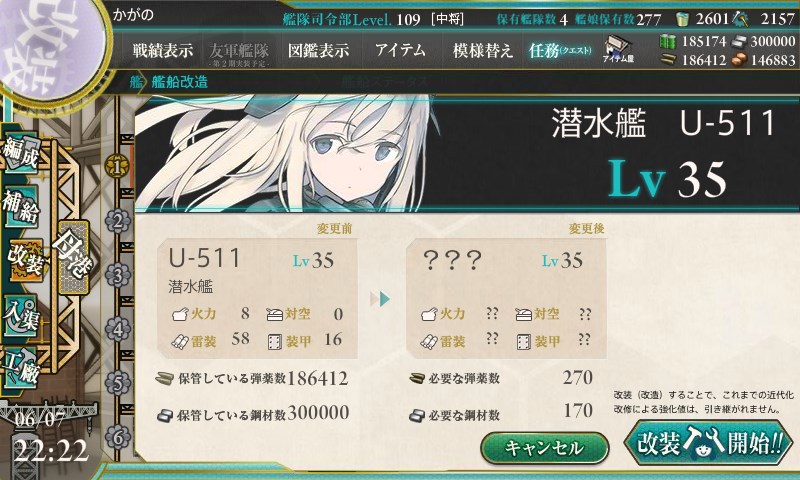Select fleet slot 3 flower marker
Screen dimensions: 800x480
(x=117, y=275)
